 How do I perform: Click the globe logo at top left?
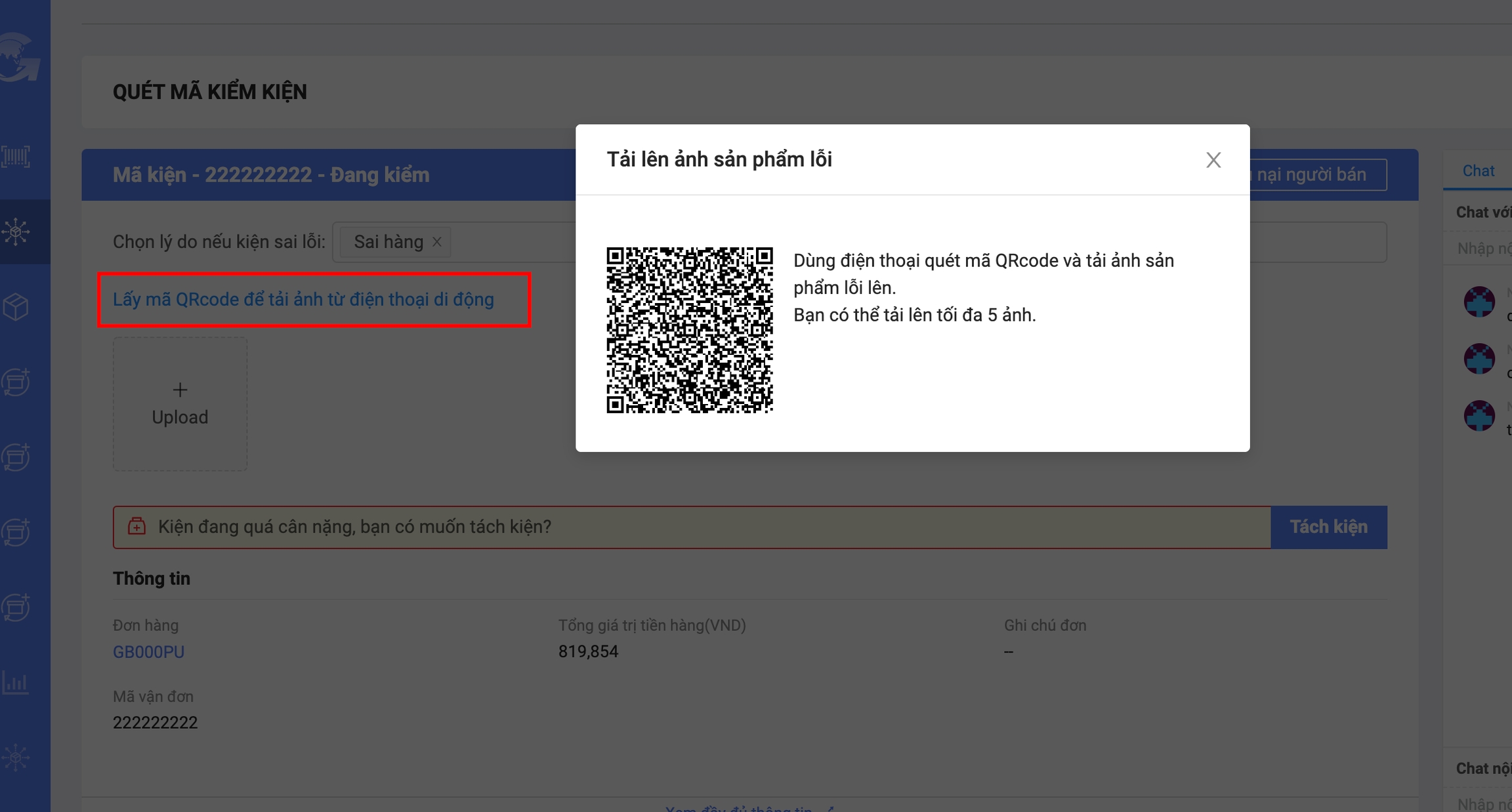(18, 58)
